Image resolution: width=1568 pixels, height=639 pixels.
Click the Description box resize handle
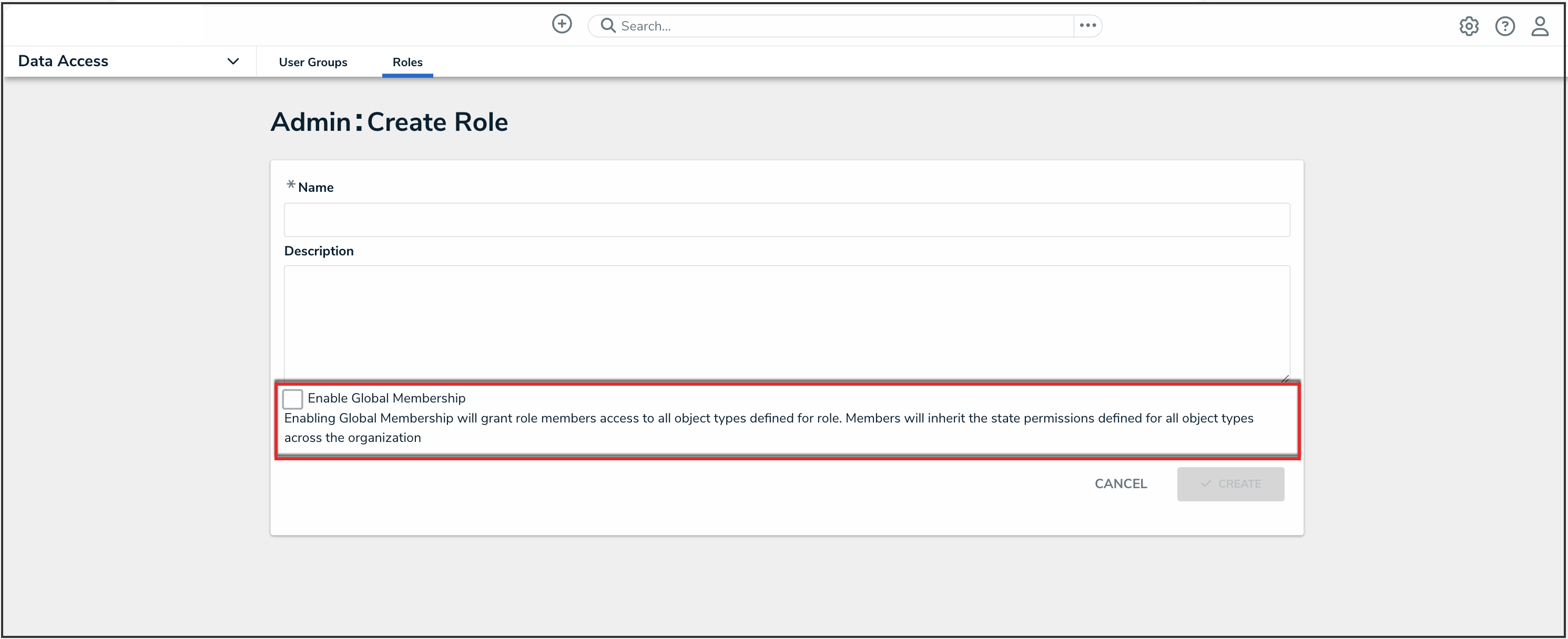coord(1285,378)
